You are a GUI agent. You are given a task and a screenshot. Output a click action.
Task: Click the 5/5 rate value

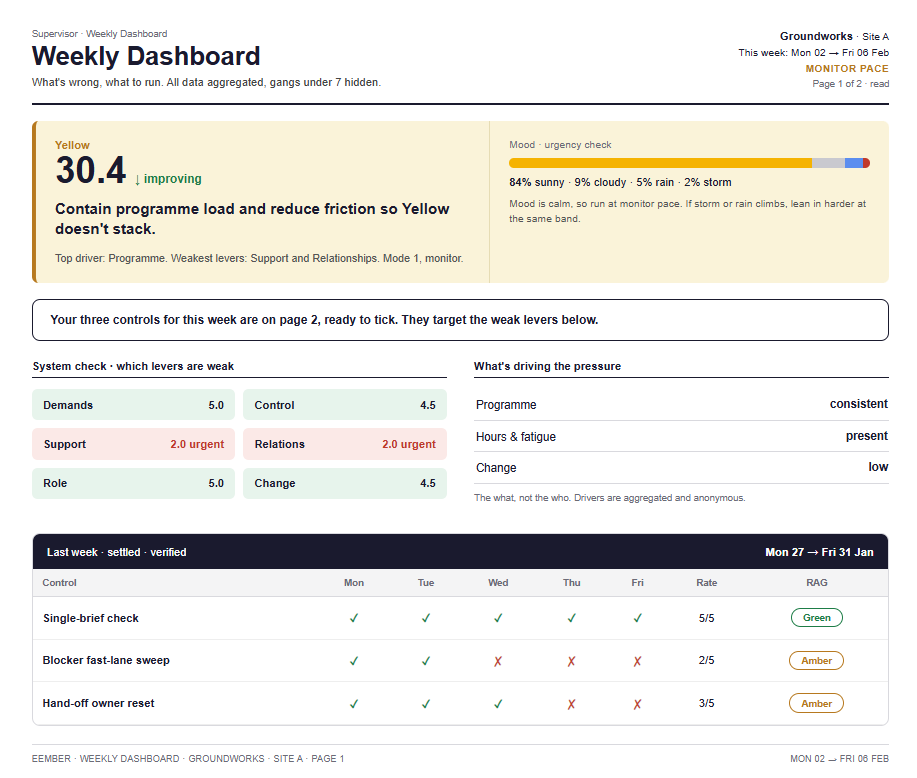click(706, 618)
